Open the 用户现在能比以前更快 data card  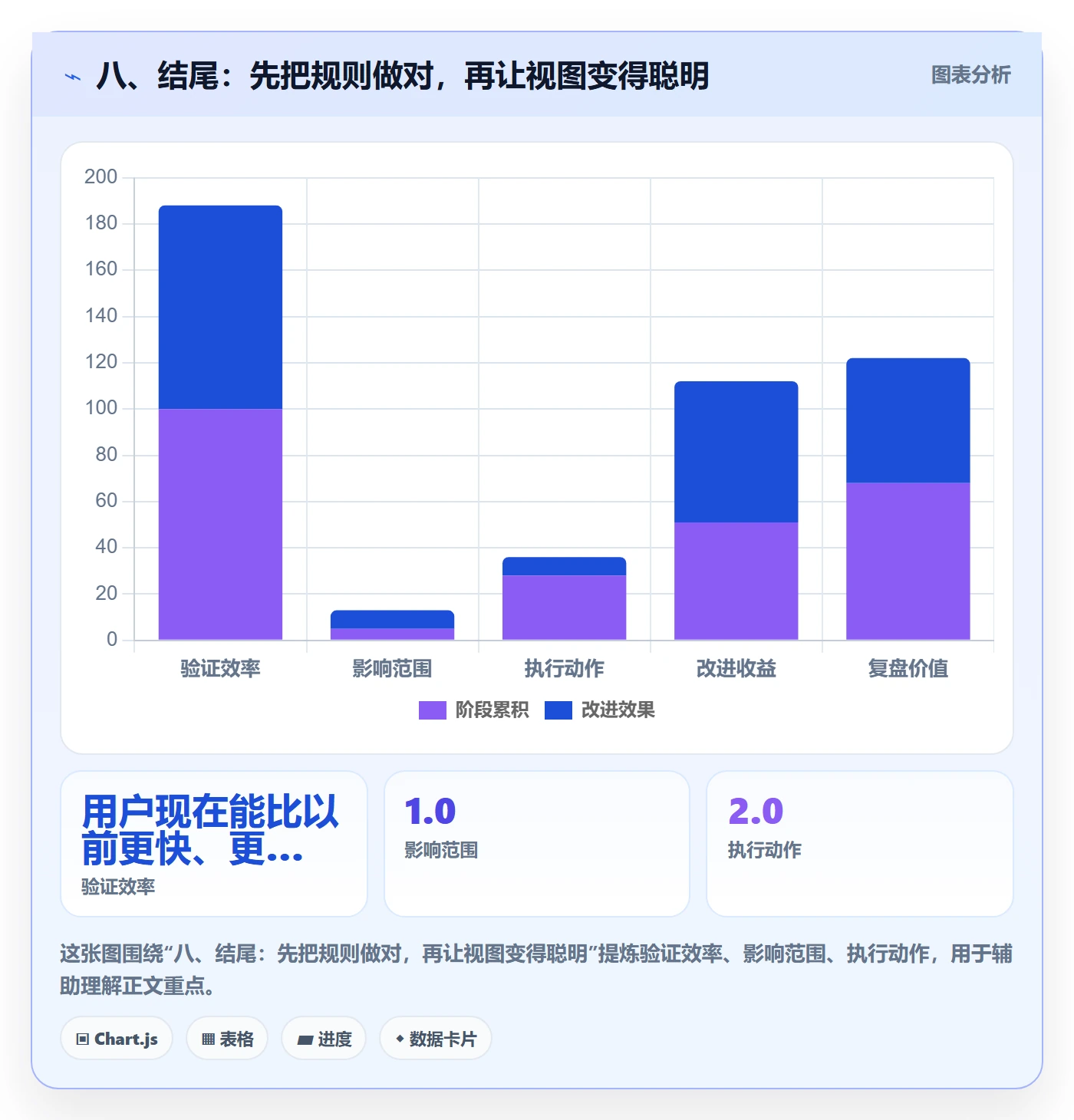tap(214, 844)
